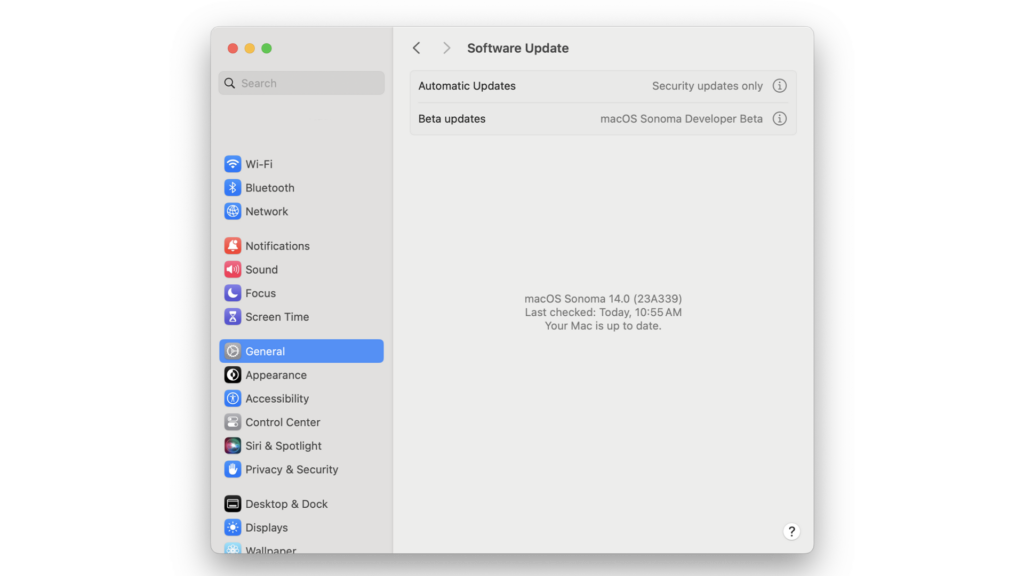Go back with the left chevron
Image resolution: width=1024 pixels, height=576 pixels.
pos(417,48)
